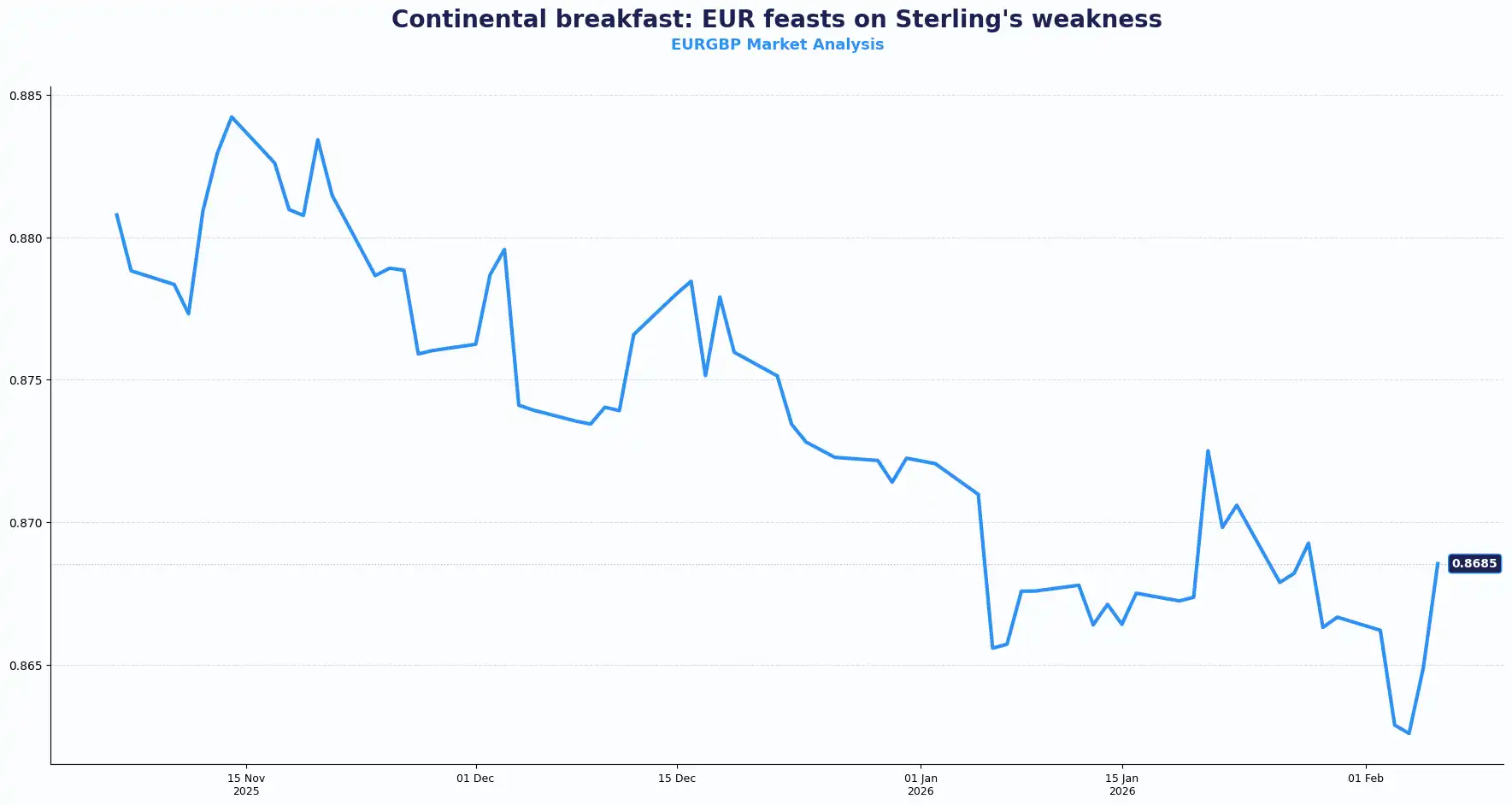The height and width of the screenshot is (805, 1512).
Task: Select the 01 Dec date label
Action: [x=475, y=779]
